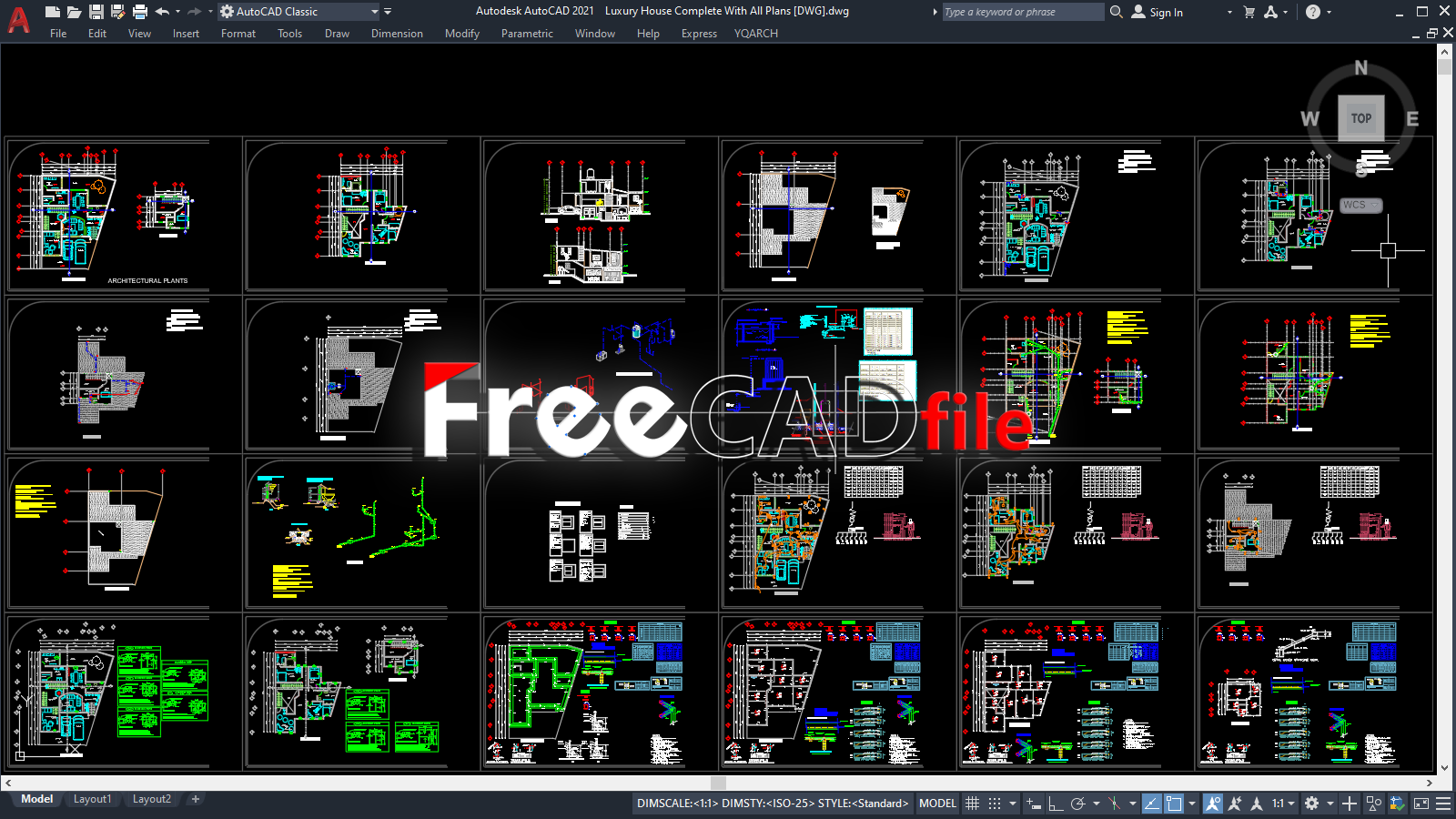1456x819 pixels.
Task: Open Object Snap settings dropdown arrow
Action: [1191, 804]
